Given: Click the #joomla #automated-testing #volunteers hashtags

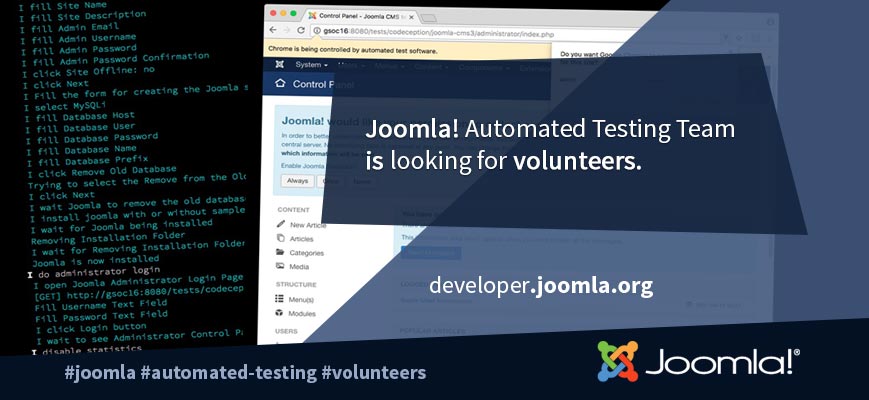Looking at the screenshot, I should (x=246, y=372).
